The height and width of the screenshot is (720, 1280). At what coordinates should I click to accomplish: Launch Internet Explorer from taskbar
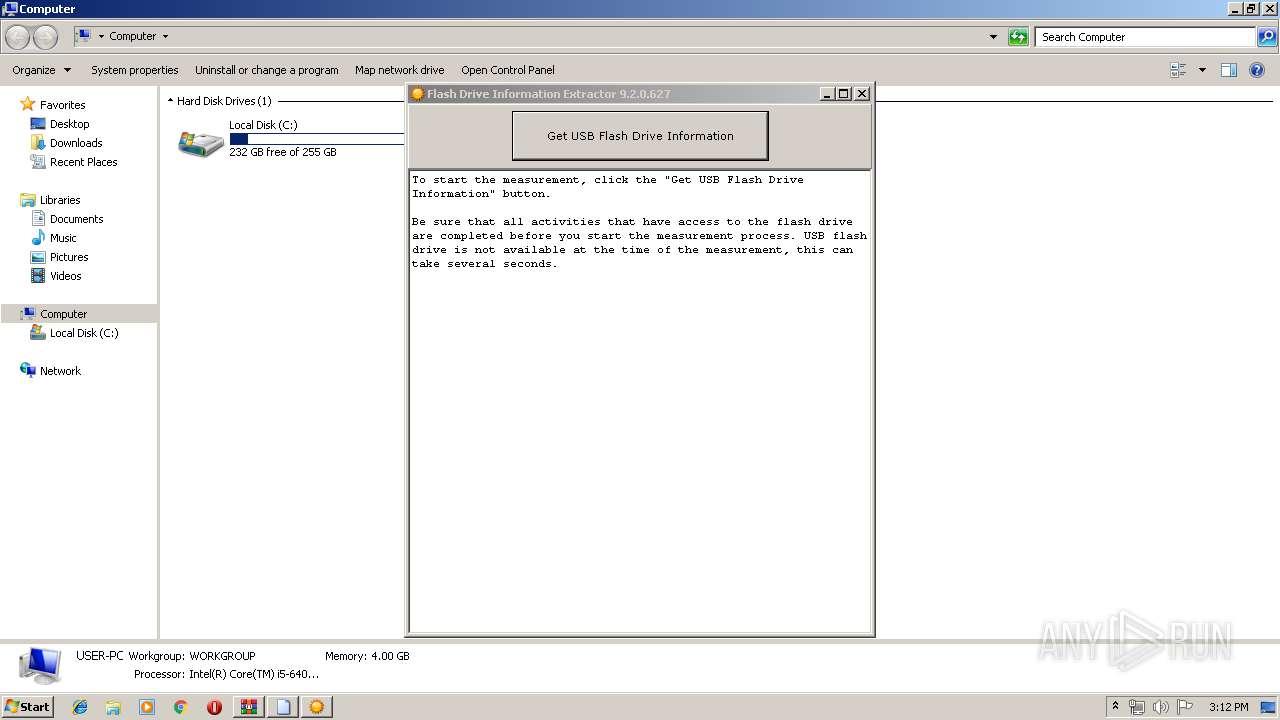pyautogui.click(x=80, y=707)
